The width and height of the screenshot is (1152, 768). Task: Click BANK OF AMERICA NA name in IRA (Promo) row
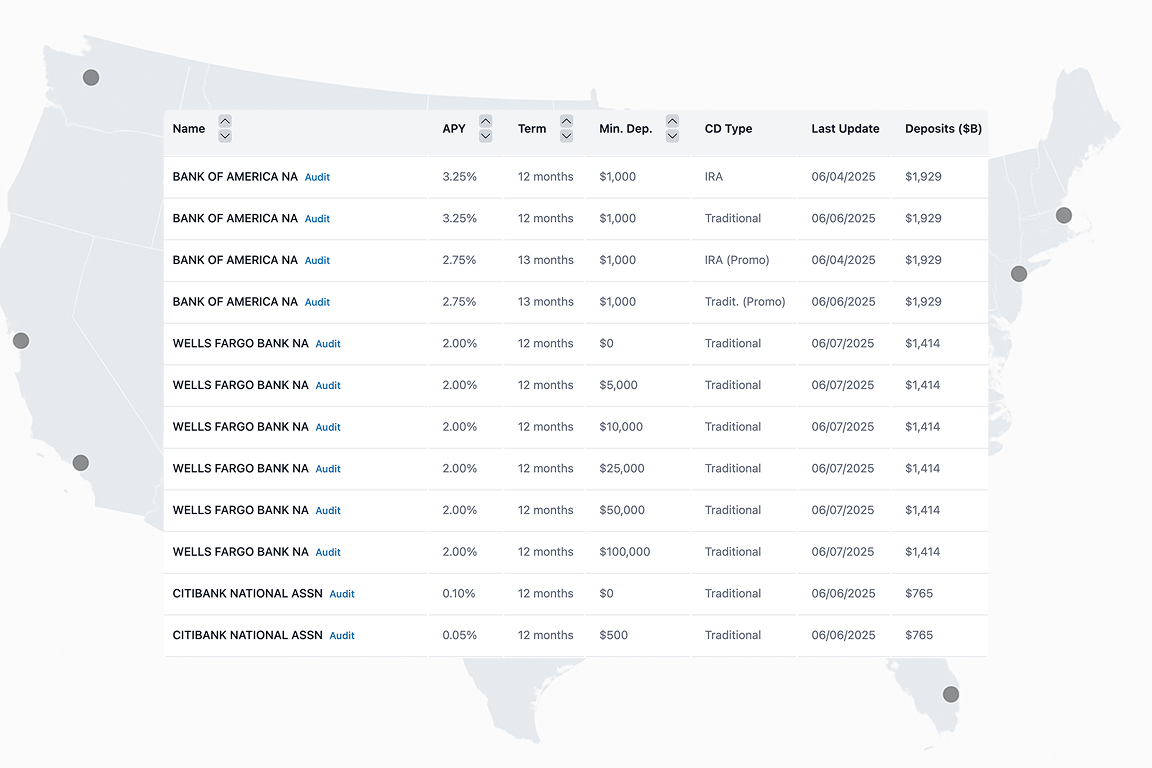click(x=235, y=260)
